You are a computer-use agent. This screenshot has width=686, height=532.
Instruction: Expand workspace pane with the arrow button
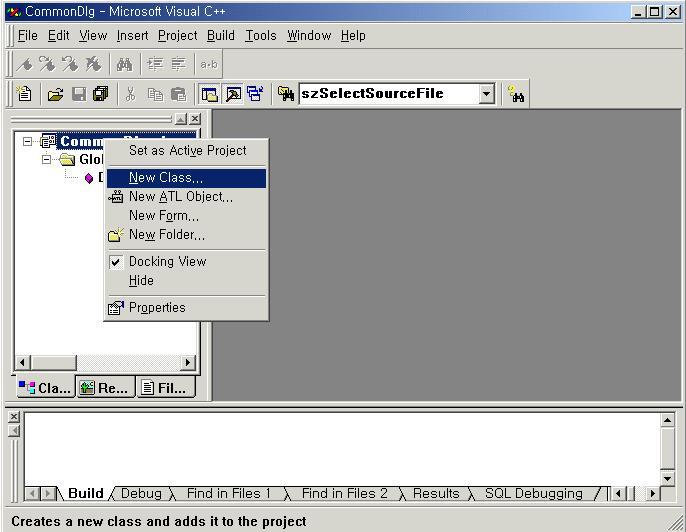(x=181, y=119)
